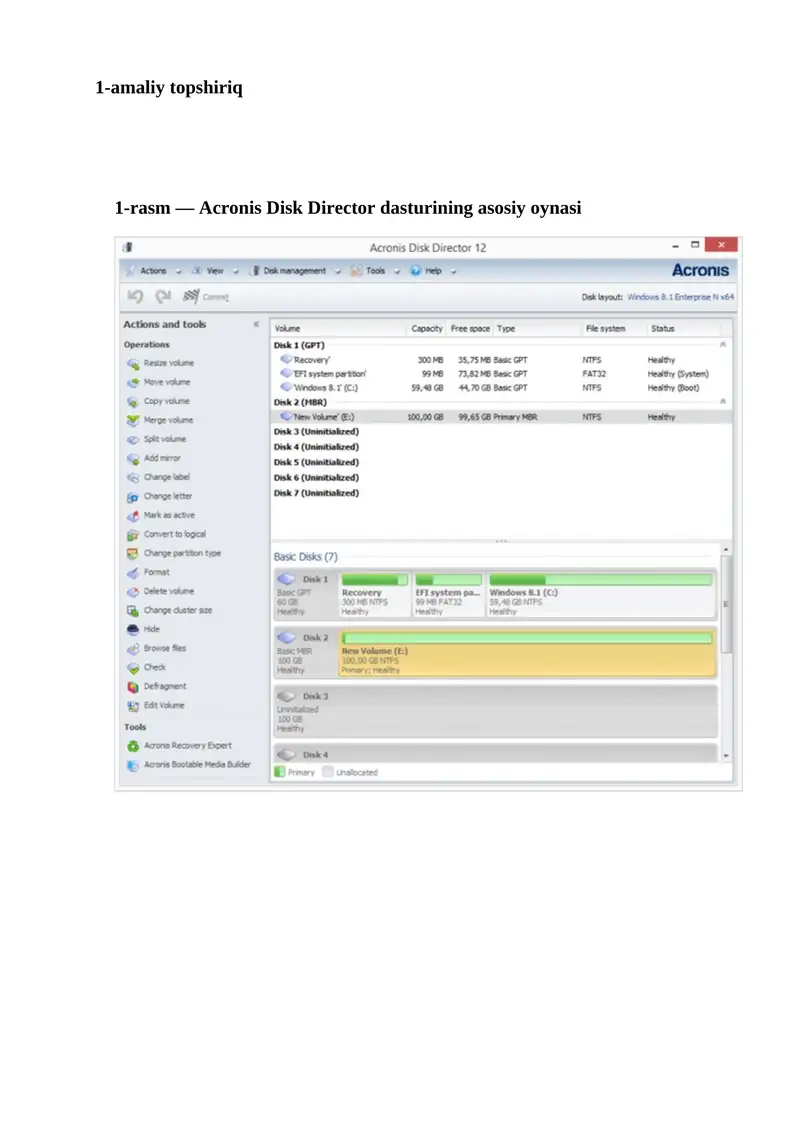Open the Windows 8.1 Enterprise N x64 disk layout link
Image resolution: width=800 pixels, height=1131 pixels.
point(680,297)
